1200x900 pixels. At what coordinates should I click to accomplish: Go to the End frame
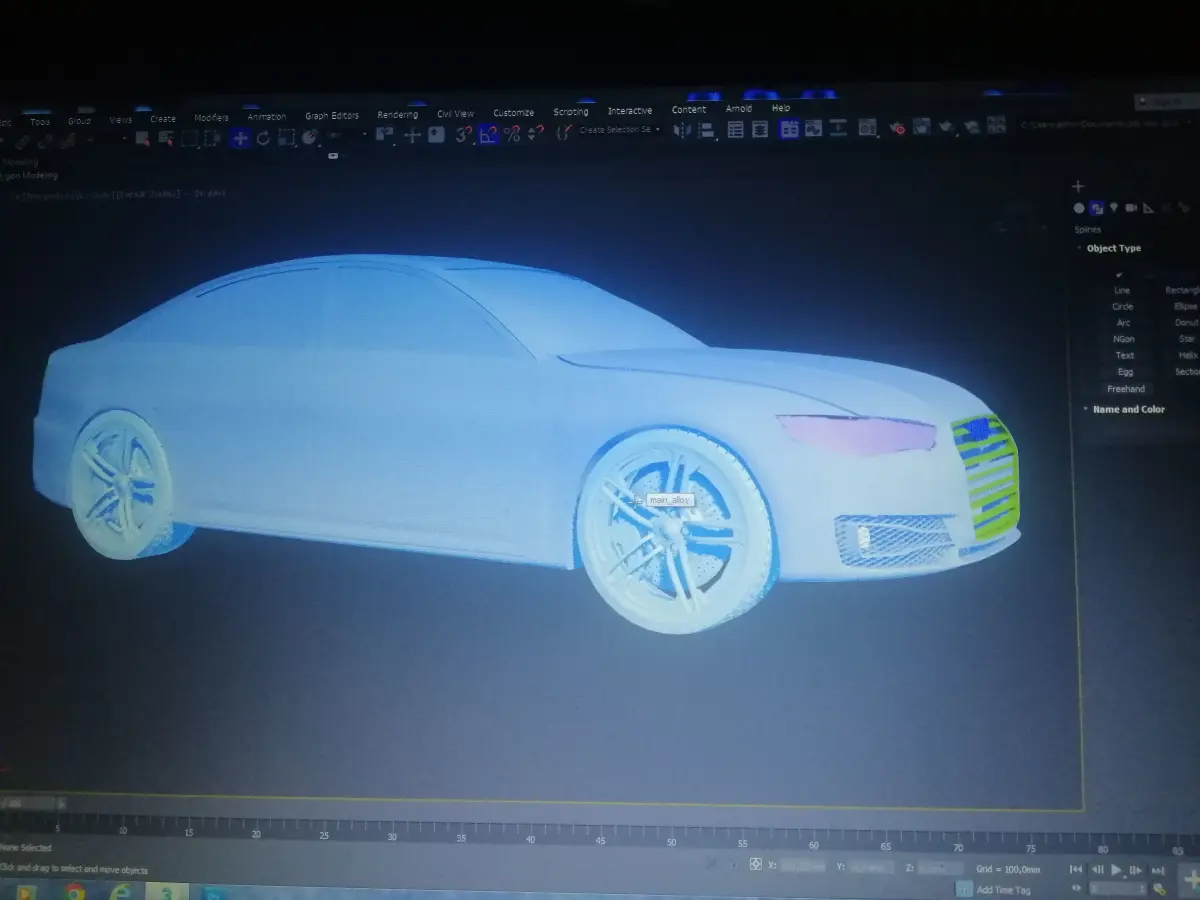click(1156, 870)
